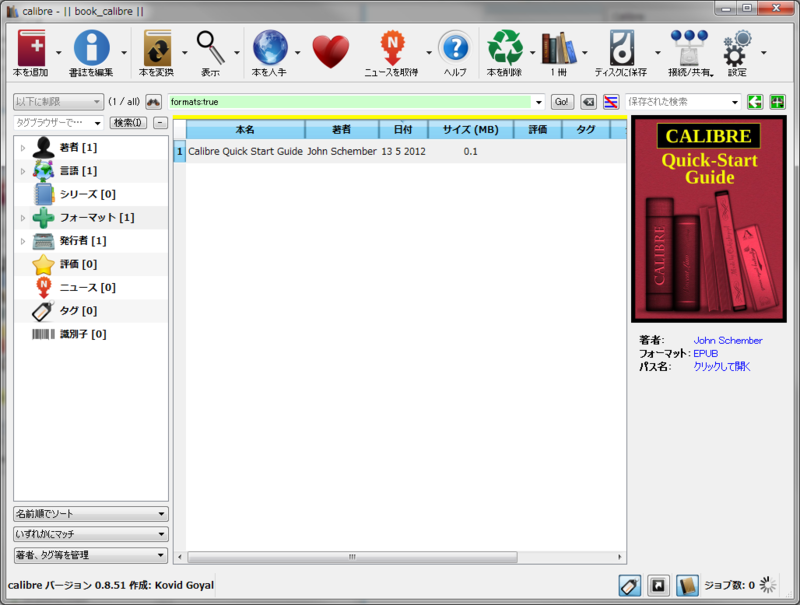This screenshot has height=605, width=800.
Task: Click the Identifiers (識別子) barcode icon
Action: pos(43,334)
